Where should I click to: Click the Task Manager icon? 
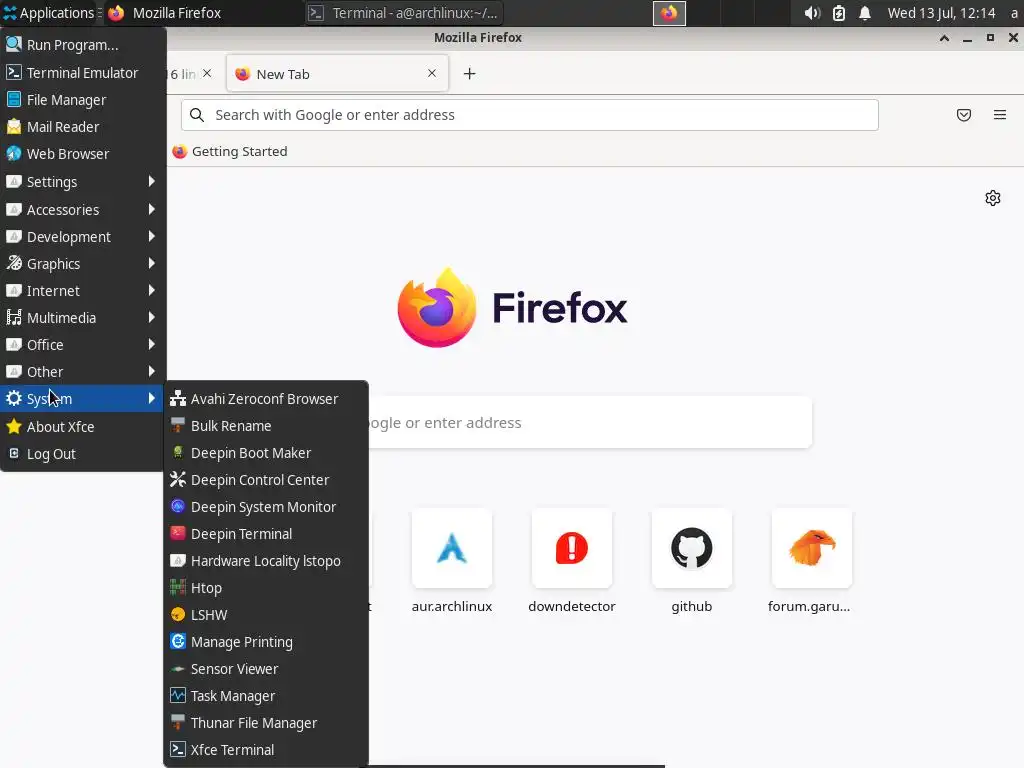(x=178, y=696)
